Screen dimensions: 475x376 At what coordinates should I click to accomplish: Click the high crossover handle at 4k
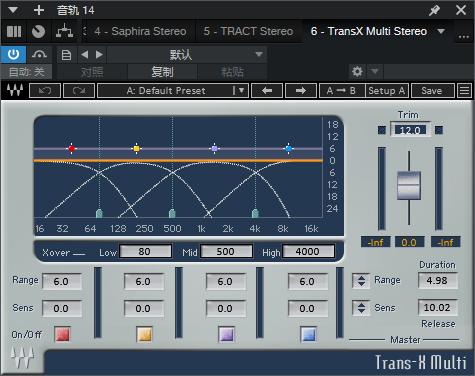(x=255, y=213)
